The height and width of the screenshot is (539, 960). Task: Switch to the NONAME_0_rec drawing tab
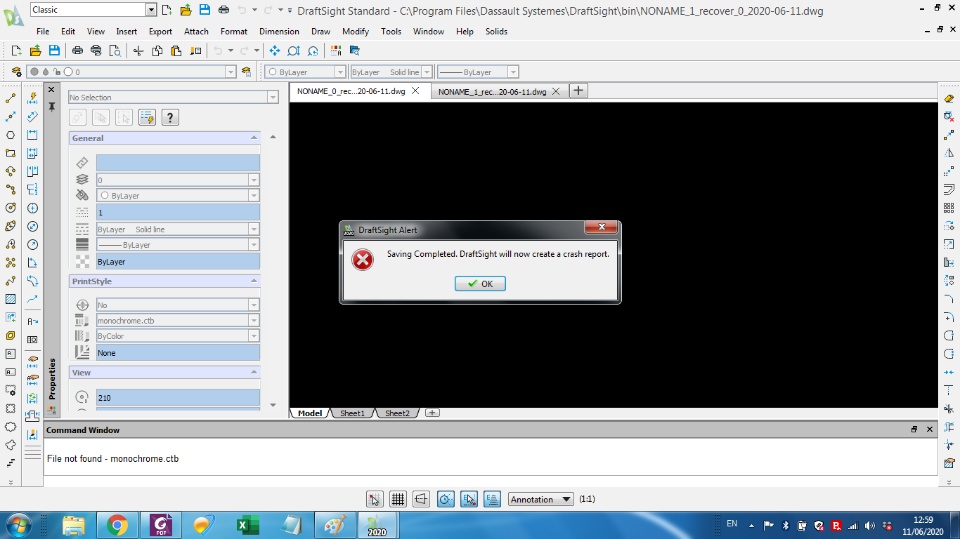coord(351,91)
